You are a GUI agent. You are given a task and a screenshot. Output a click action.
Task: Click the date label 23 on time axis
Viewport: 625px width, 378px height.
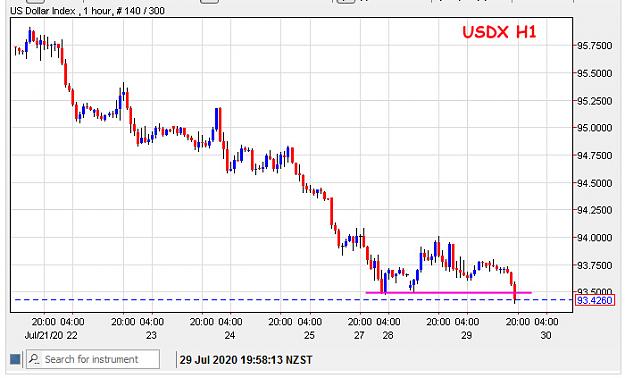(151, 335)
